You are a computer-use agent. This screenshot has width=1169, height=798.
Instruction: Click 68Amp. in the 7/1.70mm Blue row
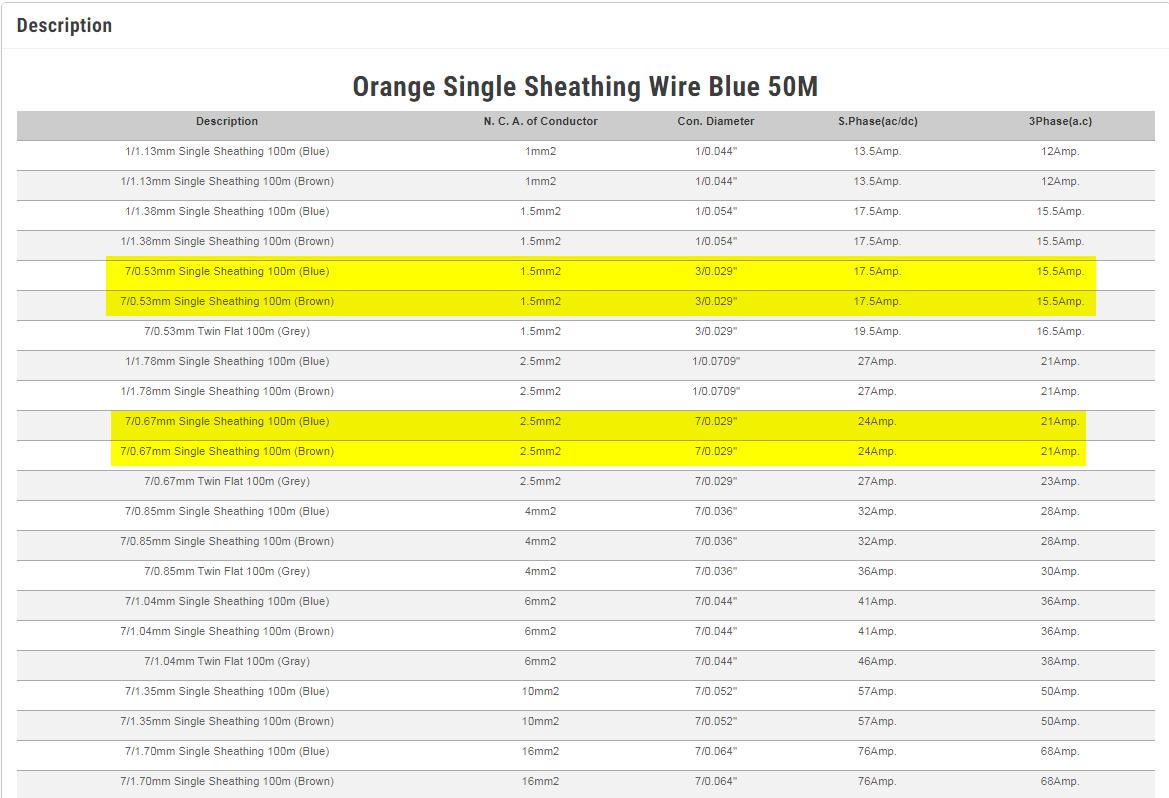click(x=1060, y=751)
